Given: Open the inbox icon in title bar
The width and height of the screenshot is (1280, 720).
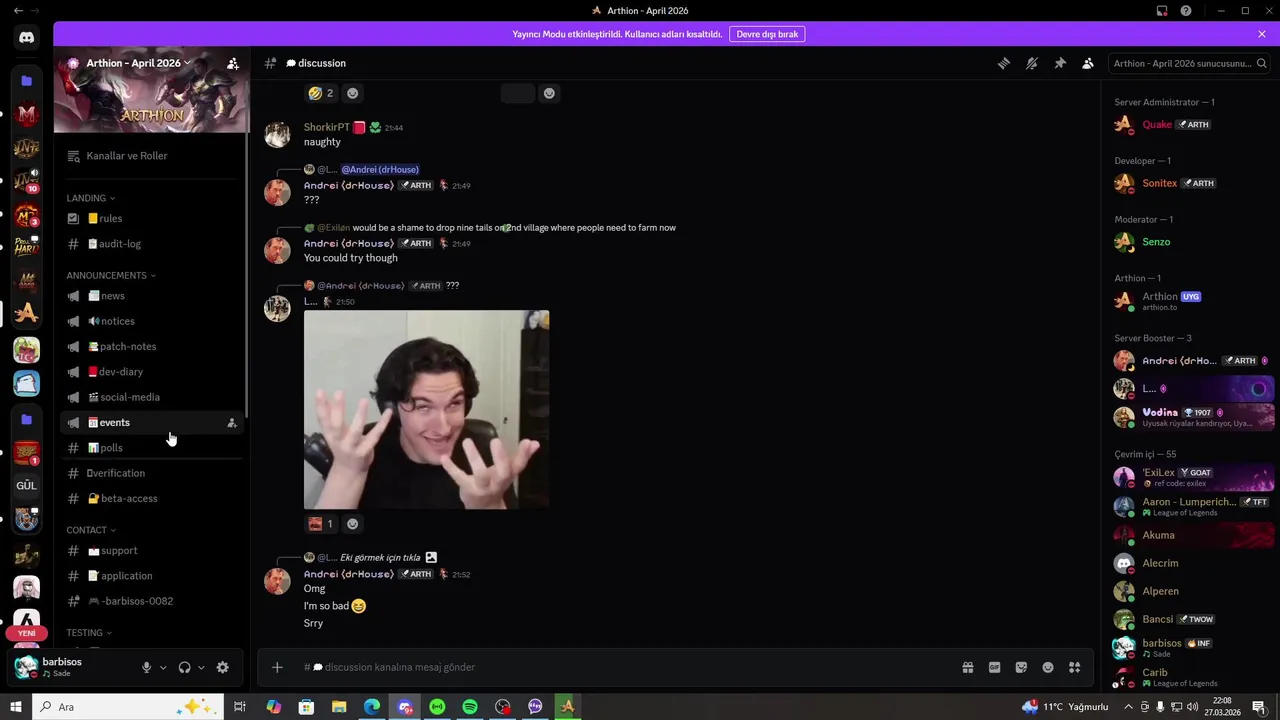Looking at the screenshot, I should click(1162, 11).
